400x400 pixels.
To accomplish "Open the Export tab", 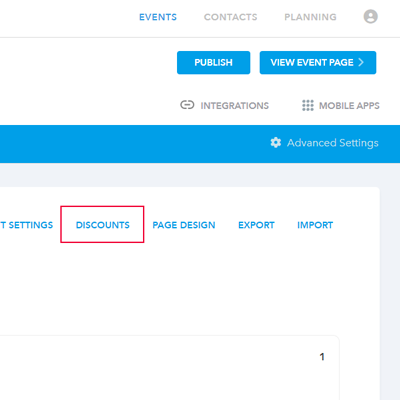I will pyautogui.click(x=256, y=225).
